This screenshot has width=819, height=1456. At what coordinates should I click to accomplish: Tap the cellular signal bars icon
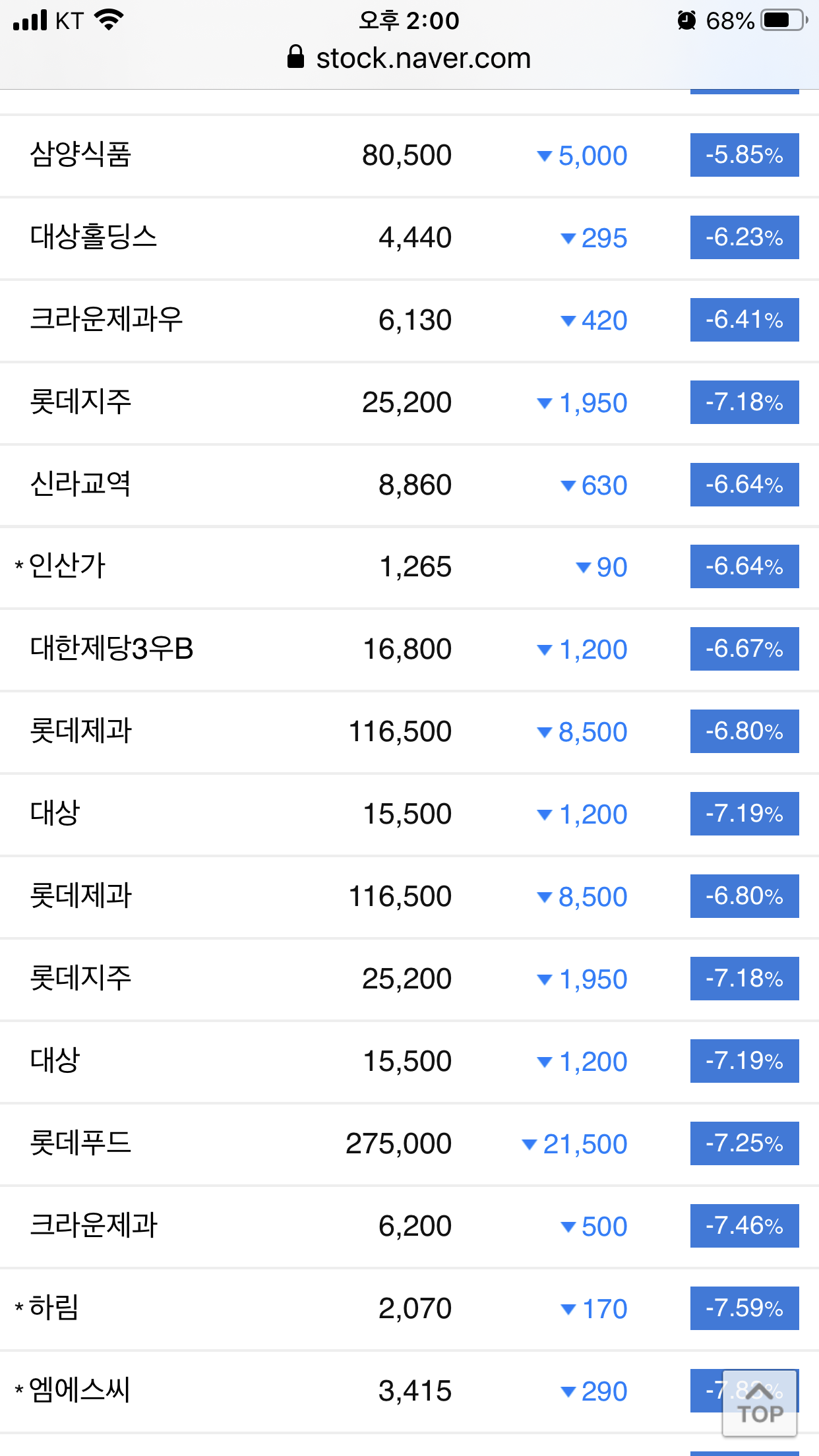pyautogui.click(x=30, y=20)
